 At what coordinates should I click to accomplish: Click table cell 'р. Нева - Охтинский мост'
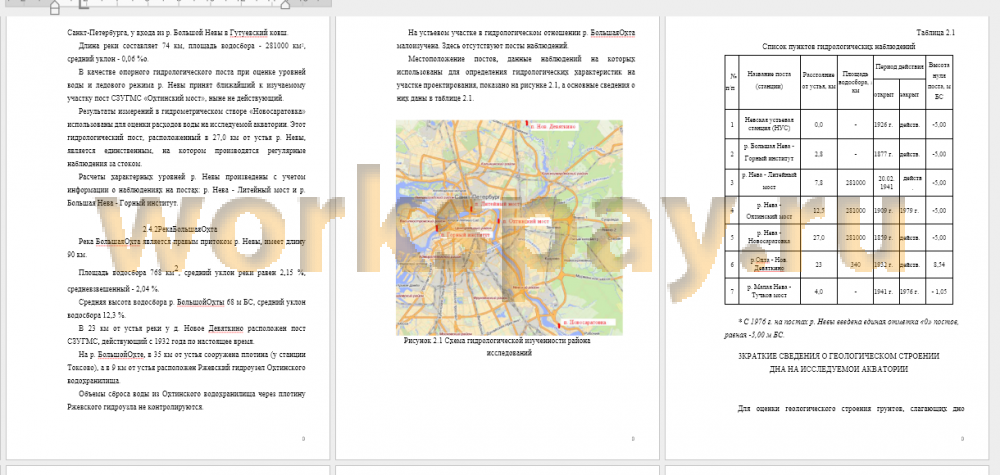769,210
